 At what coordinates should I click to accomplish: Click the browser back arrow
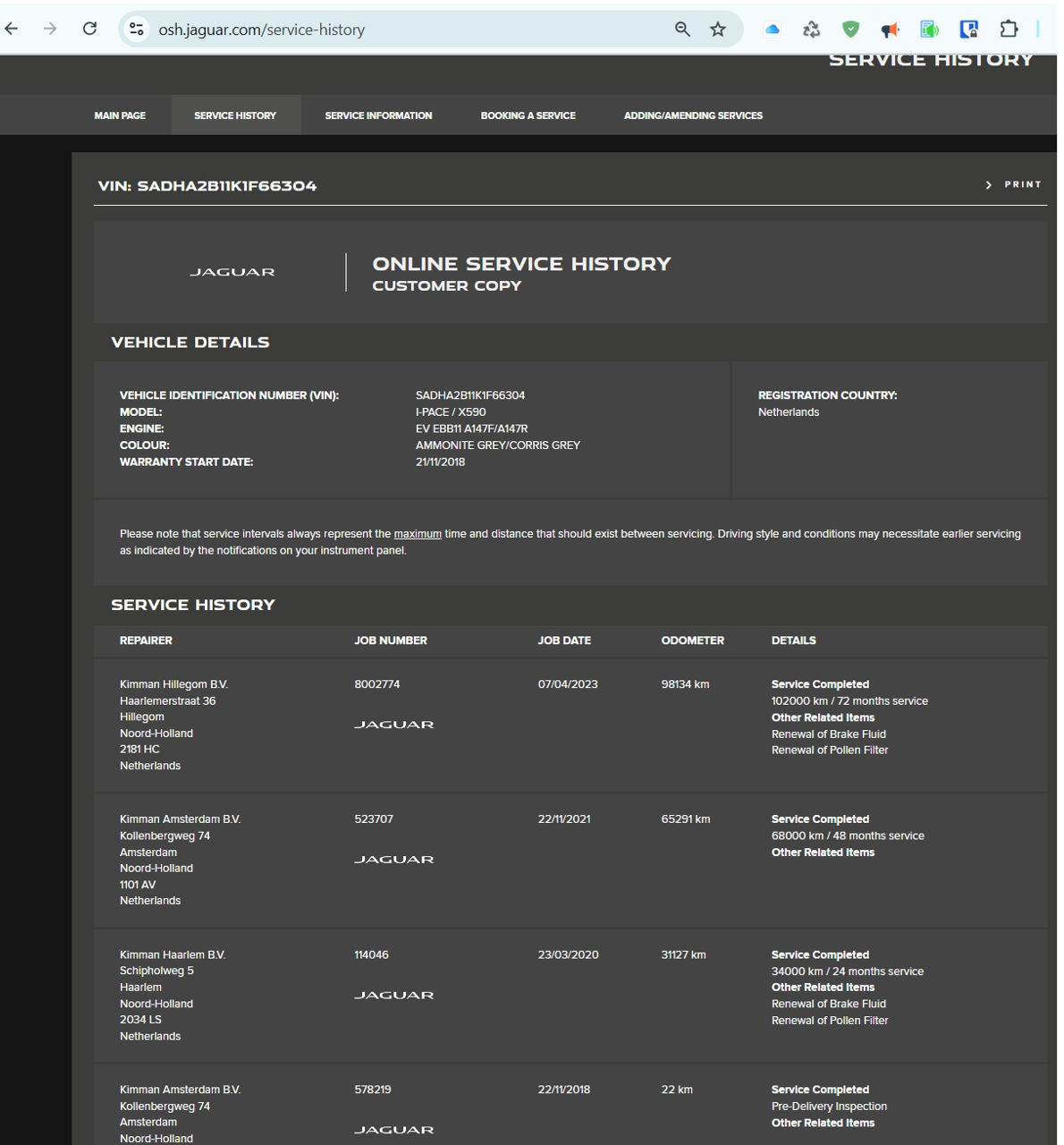12,29
